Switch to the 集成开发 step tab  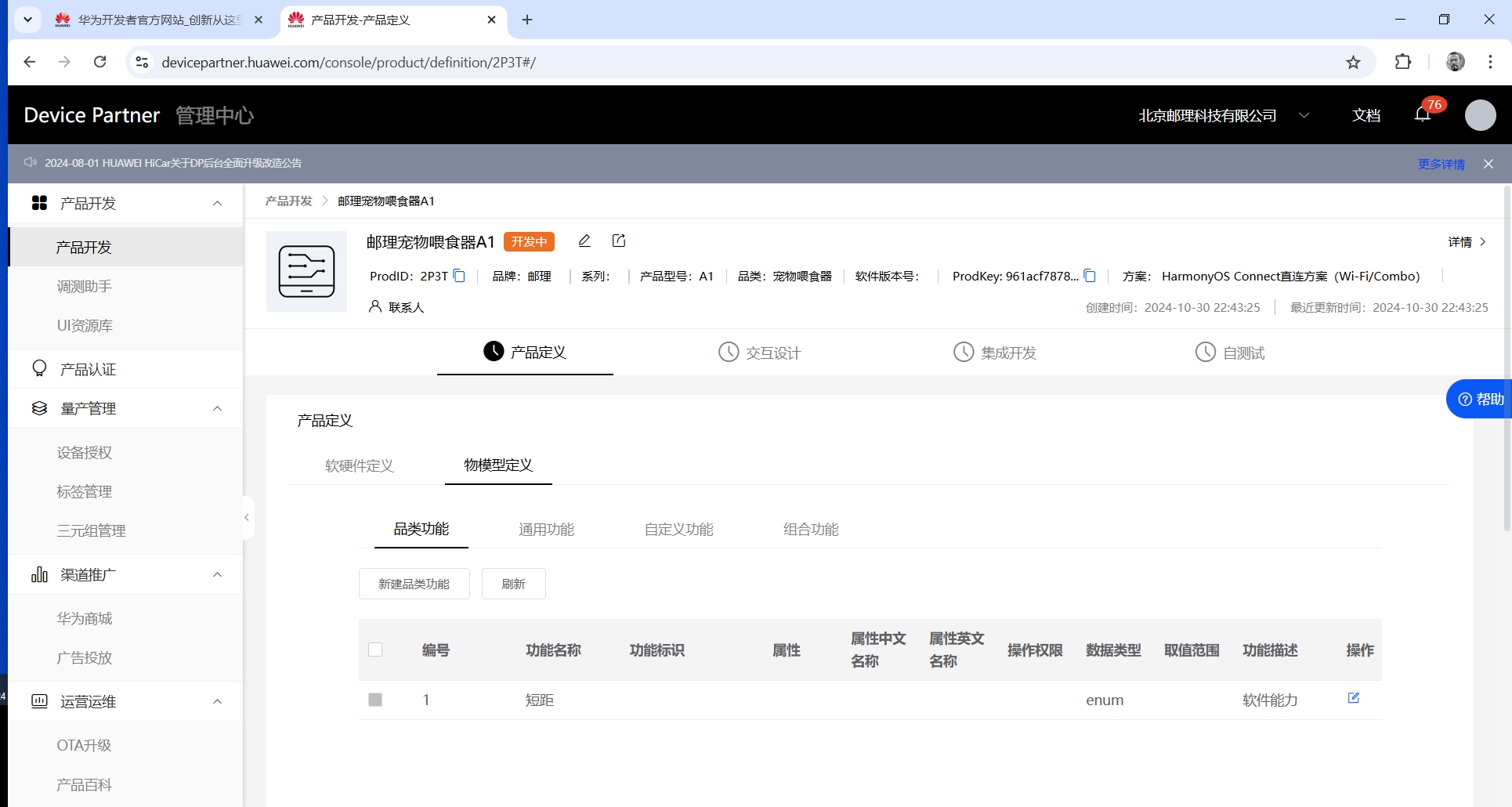[x=994, y=353]
